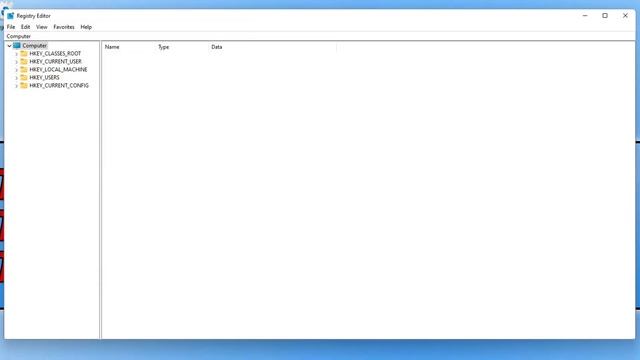Viewport: 640px width, 360px height.
Task: Sort by the Data column header
Action: point(272,47)
